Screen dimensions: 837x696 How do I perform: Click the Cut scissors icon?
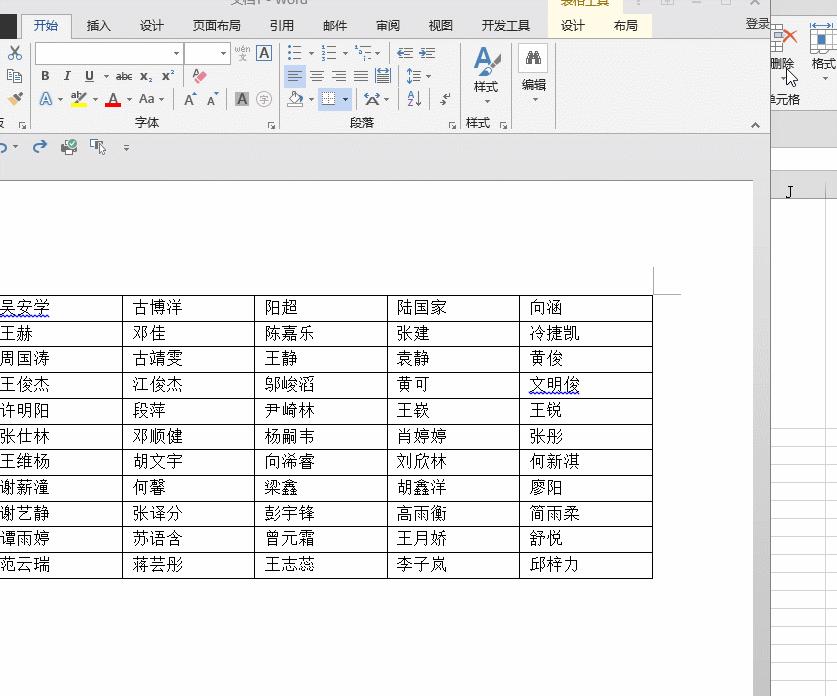click(14, 52)
